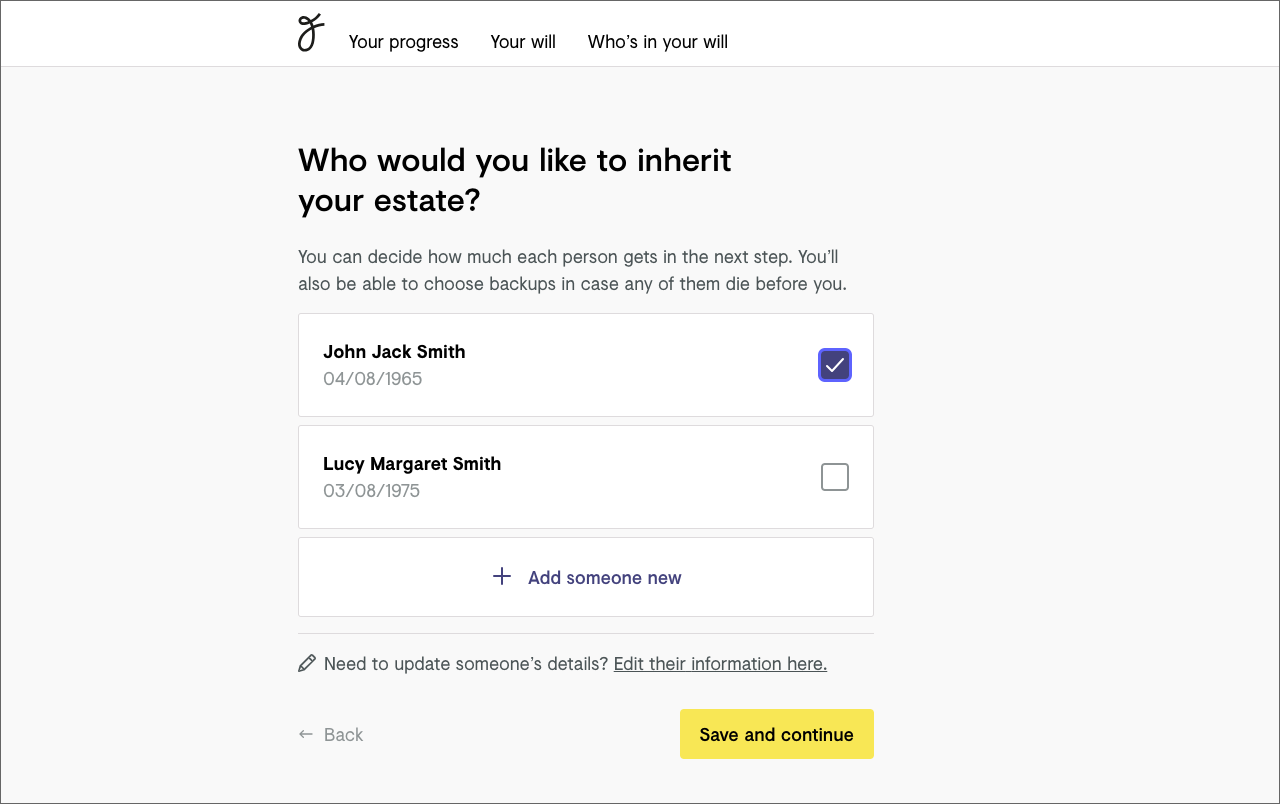Image resolution: width=1280 pixels, height=804 pixels.
Task: Click the paragraph about choosing backups
Action: (x=572, y=270)
